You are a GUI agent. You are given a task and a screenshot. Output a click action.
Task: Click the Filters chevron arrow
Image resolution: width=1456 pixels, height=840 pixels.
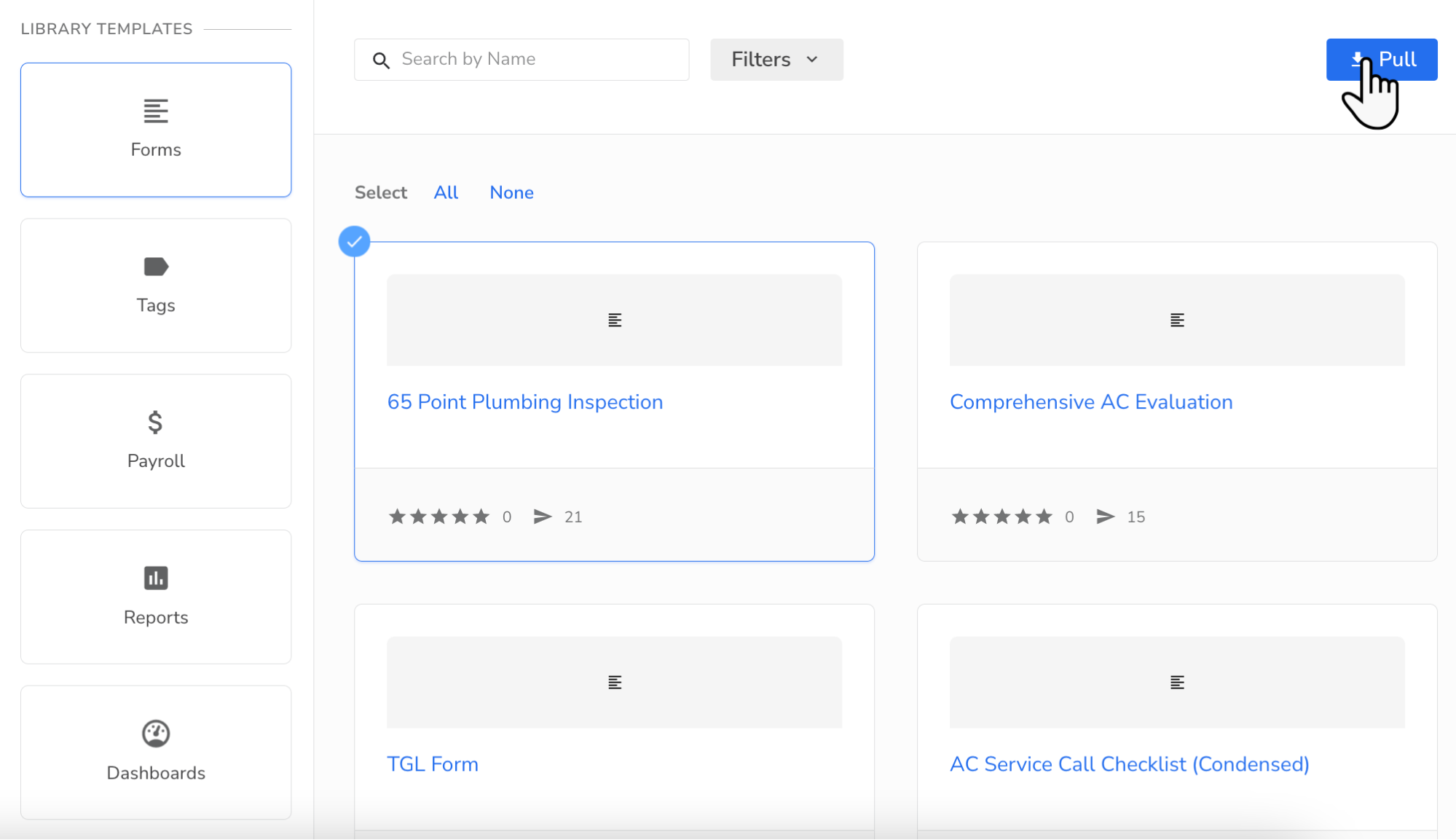coord(812,60)
